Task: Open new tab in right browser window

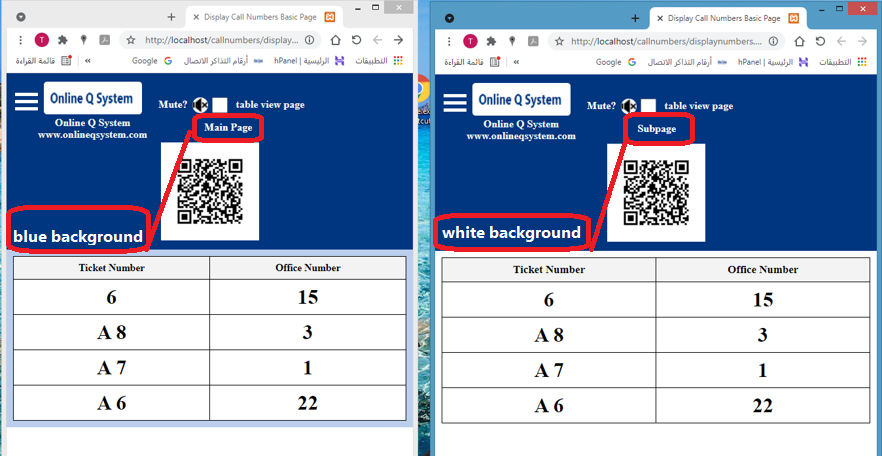Action: [x=635, y=18]
